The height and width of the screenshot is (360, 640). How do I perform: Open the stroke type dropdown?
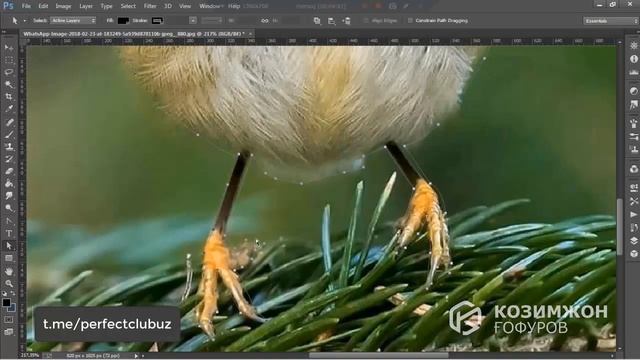click(212, 20)
